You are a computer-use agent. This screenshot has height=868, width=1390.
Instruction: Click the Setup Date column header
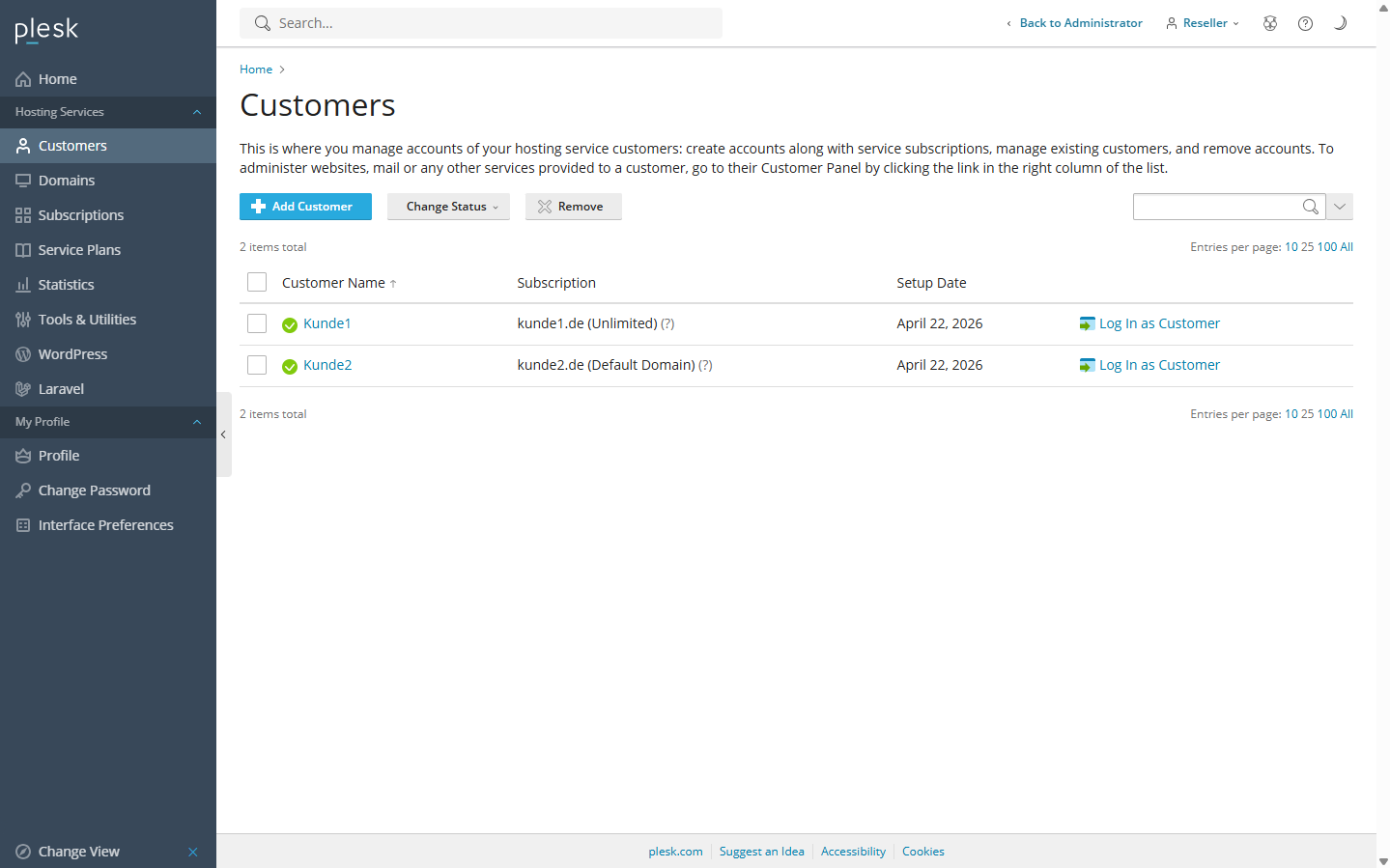pos(931,283)
